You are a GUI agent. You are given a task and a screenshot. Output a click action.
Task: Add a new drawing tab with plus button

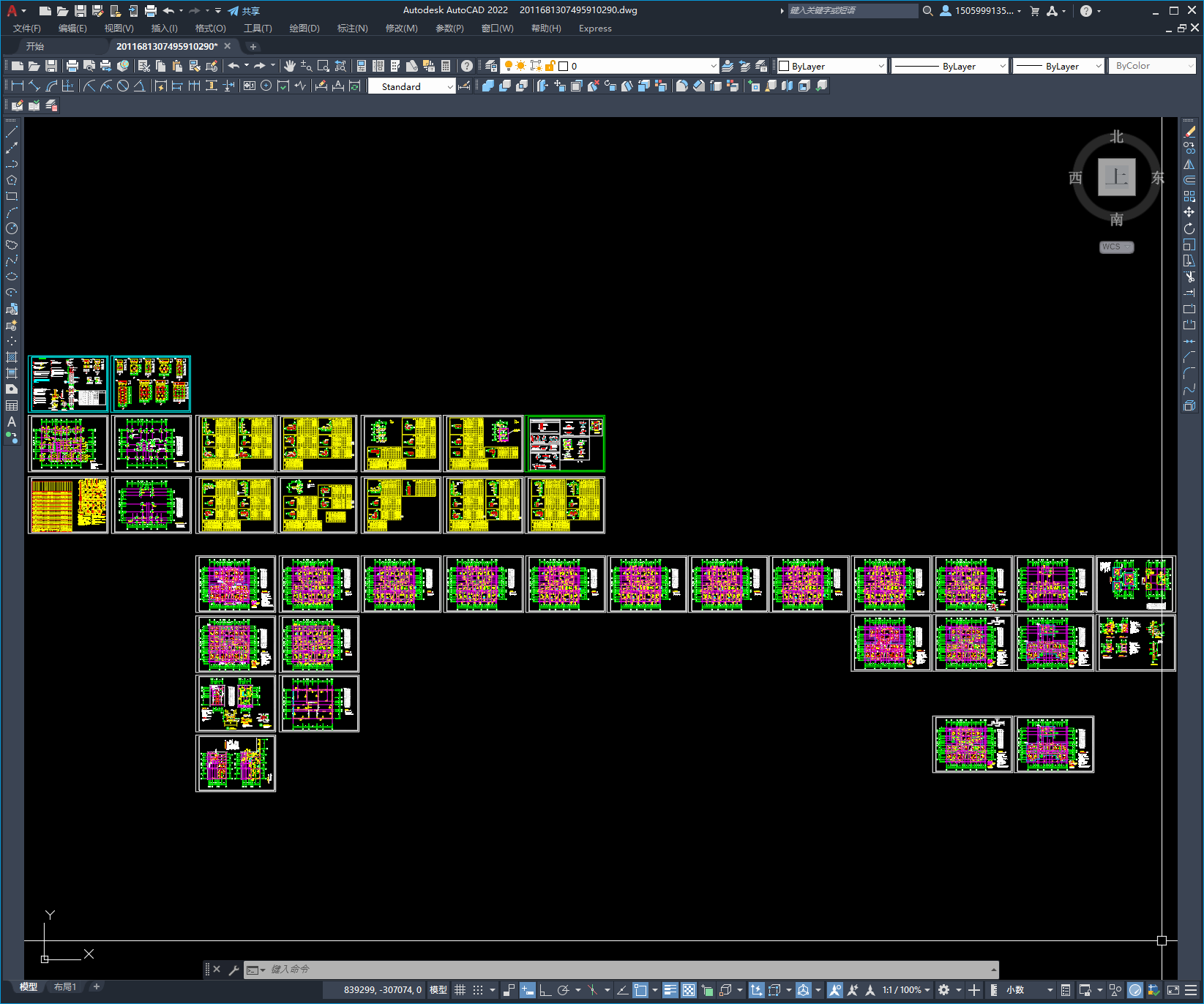click(x=253, y=46)
